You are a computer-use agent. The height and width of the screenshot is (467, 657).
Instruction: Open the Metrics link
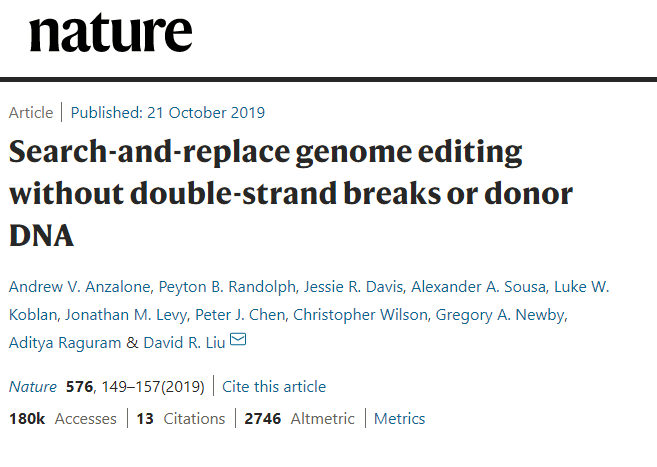pyautogui.click(x=399, y=418)
